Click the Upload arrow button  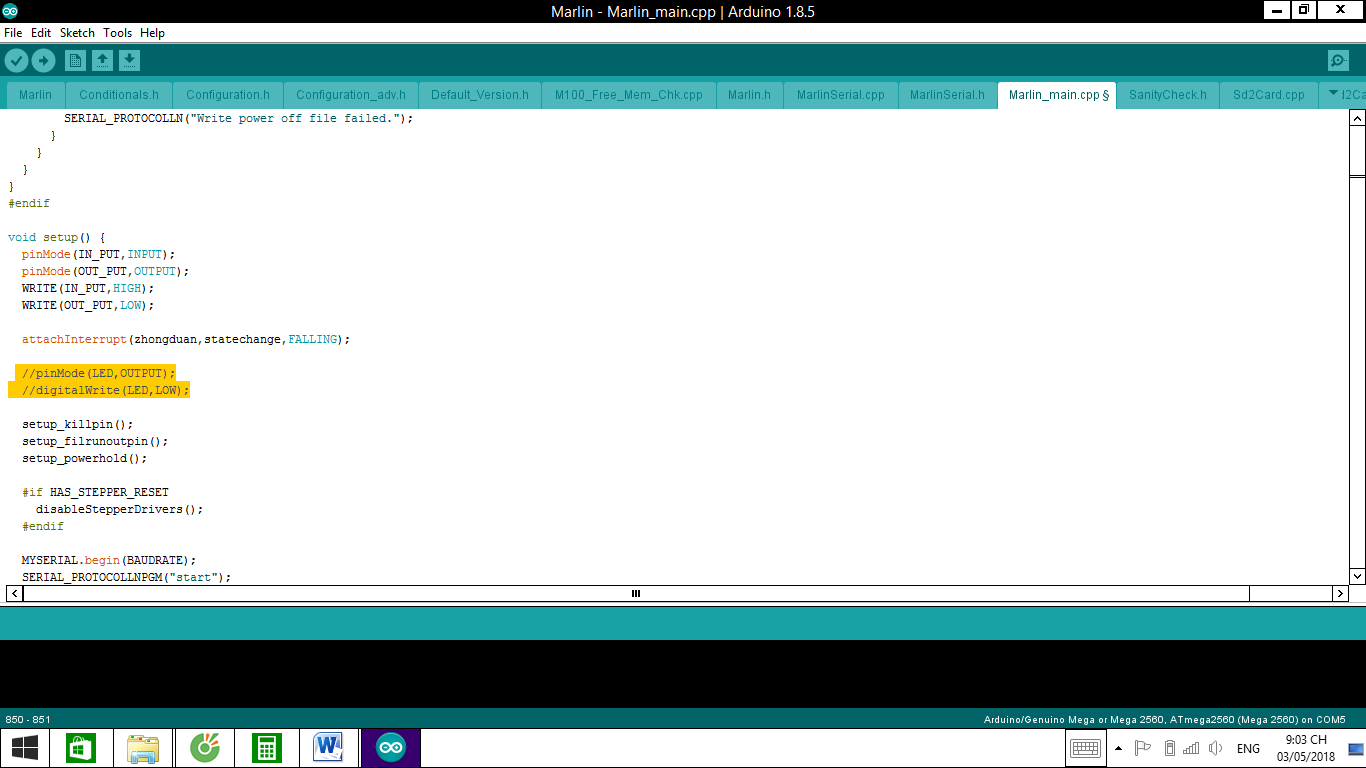tap(43, 61)
